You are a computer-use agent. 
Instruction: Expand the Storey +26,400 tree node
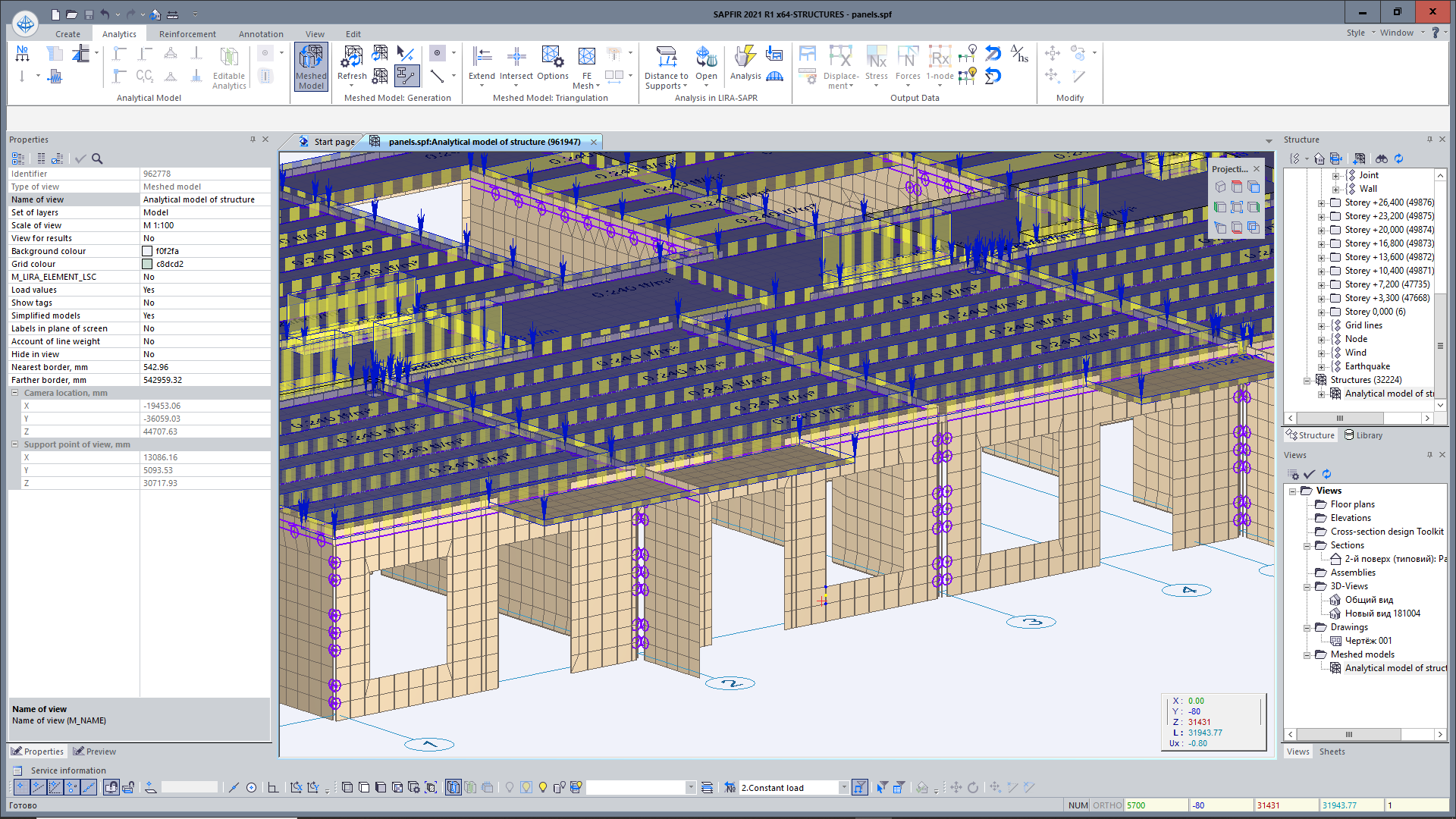click(1321, 202)
